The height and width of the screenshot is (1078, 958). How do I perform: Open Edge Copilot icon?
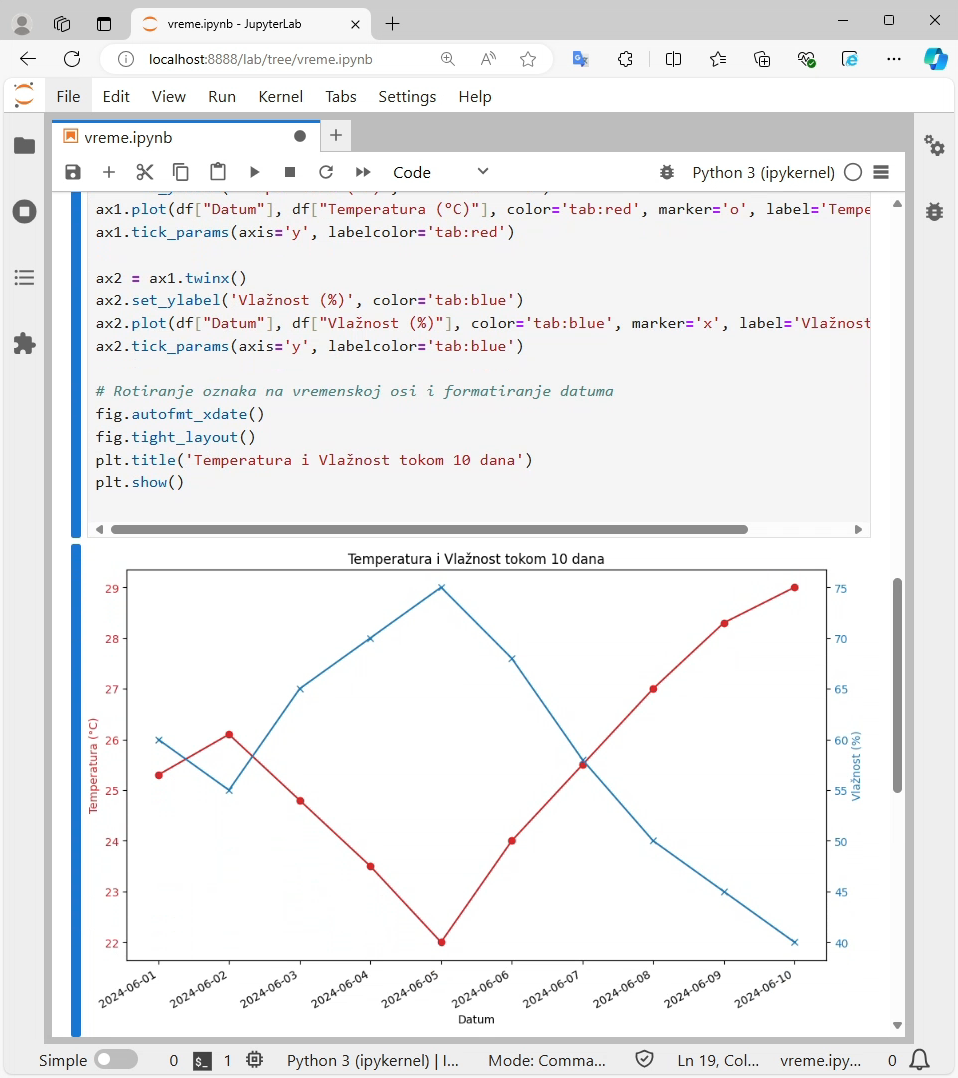[x=935, y=59]
